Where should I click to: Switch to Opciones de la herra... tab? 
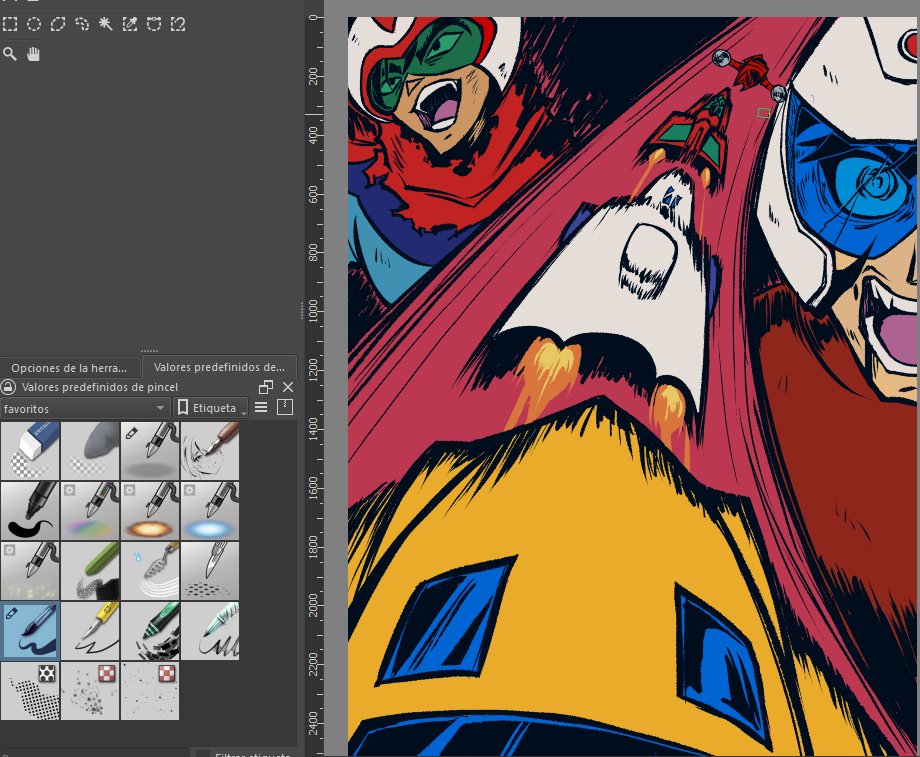click(69, 368)
